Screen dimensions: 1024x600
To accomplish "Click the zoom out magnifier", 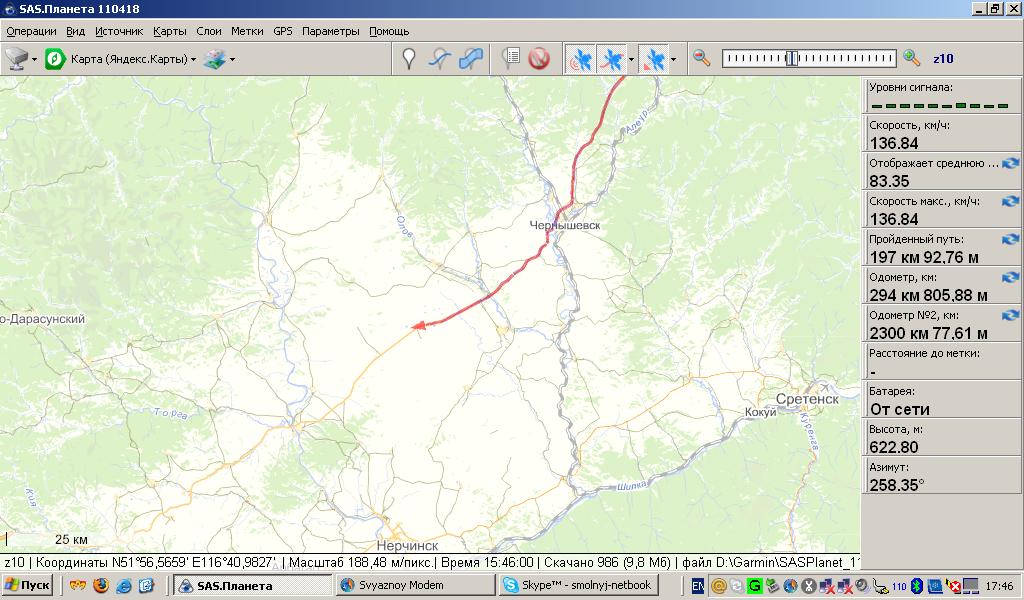I will (x=701, y=58).
